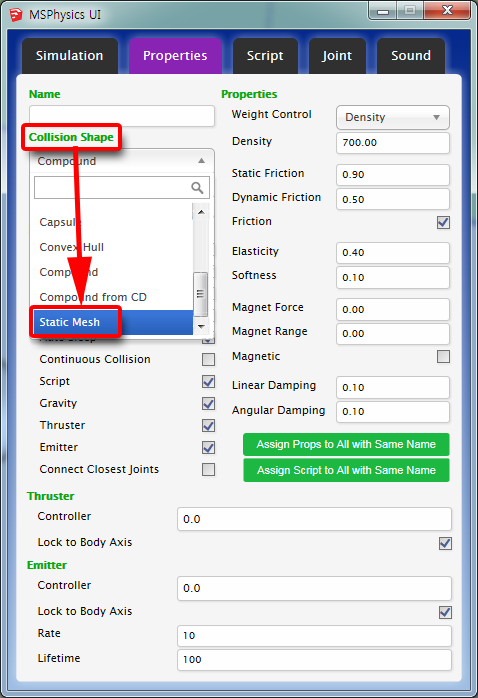This screenshot has width=478, height=698.
Task: Open the Weight Control Density dropdown
Action: 393,117
